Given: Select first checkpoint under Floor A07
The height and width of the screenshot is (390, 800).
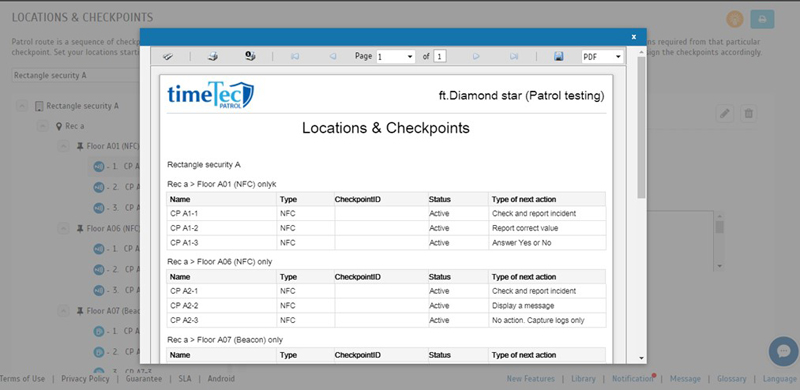Looking at the screenshot, I should click(x=117, y=331).
